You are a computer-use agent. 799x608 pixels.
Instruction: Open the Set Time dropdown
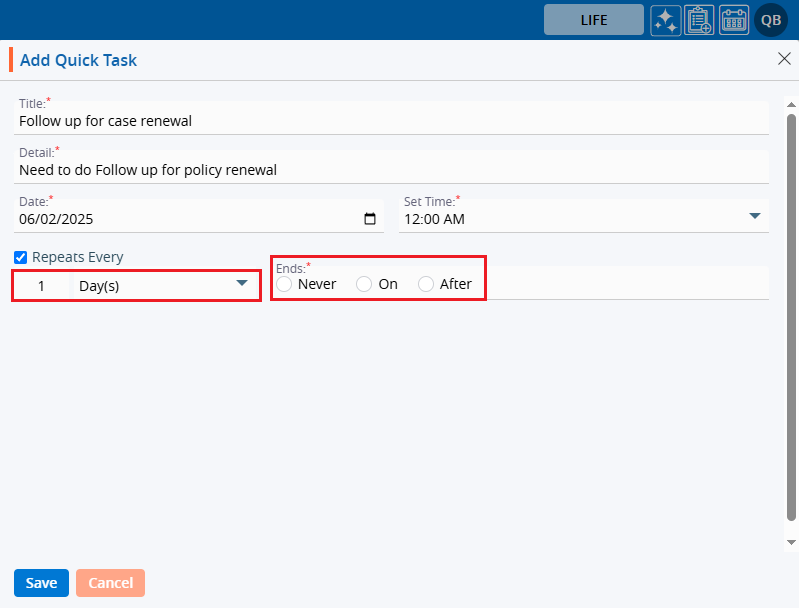pyautogui.click(x=755, y=216)
